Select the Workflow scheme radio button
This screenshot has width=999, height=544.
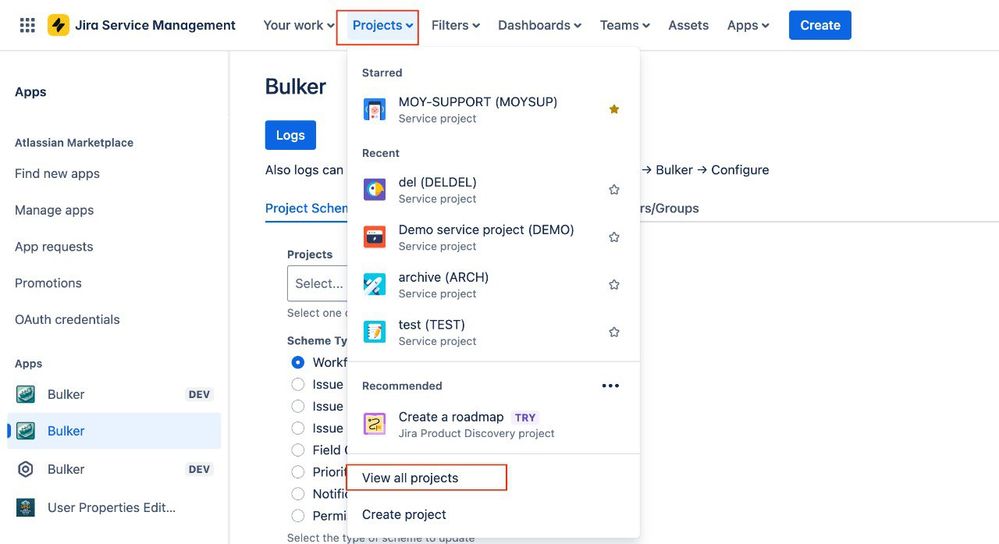point(298,362)
